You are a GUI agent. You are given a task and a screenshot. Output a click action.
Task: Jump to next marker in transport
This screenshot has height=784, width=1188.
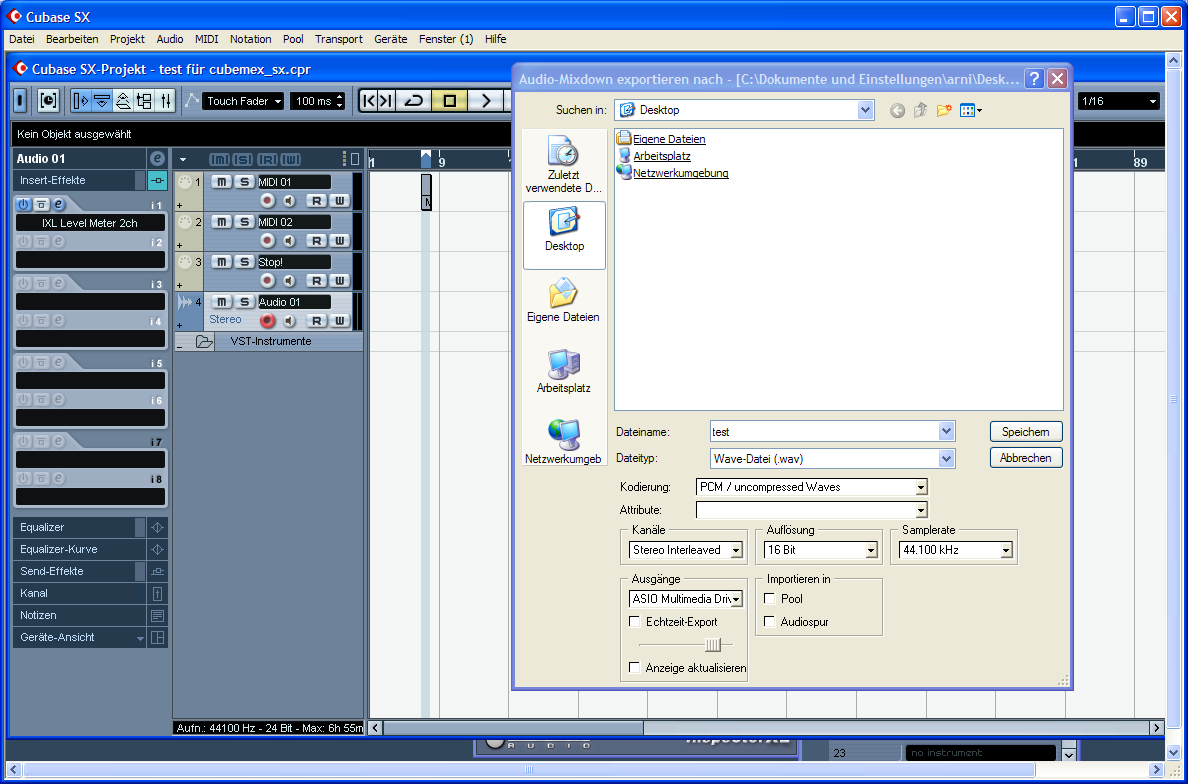[386, 101]
